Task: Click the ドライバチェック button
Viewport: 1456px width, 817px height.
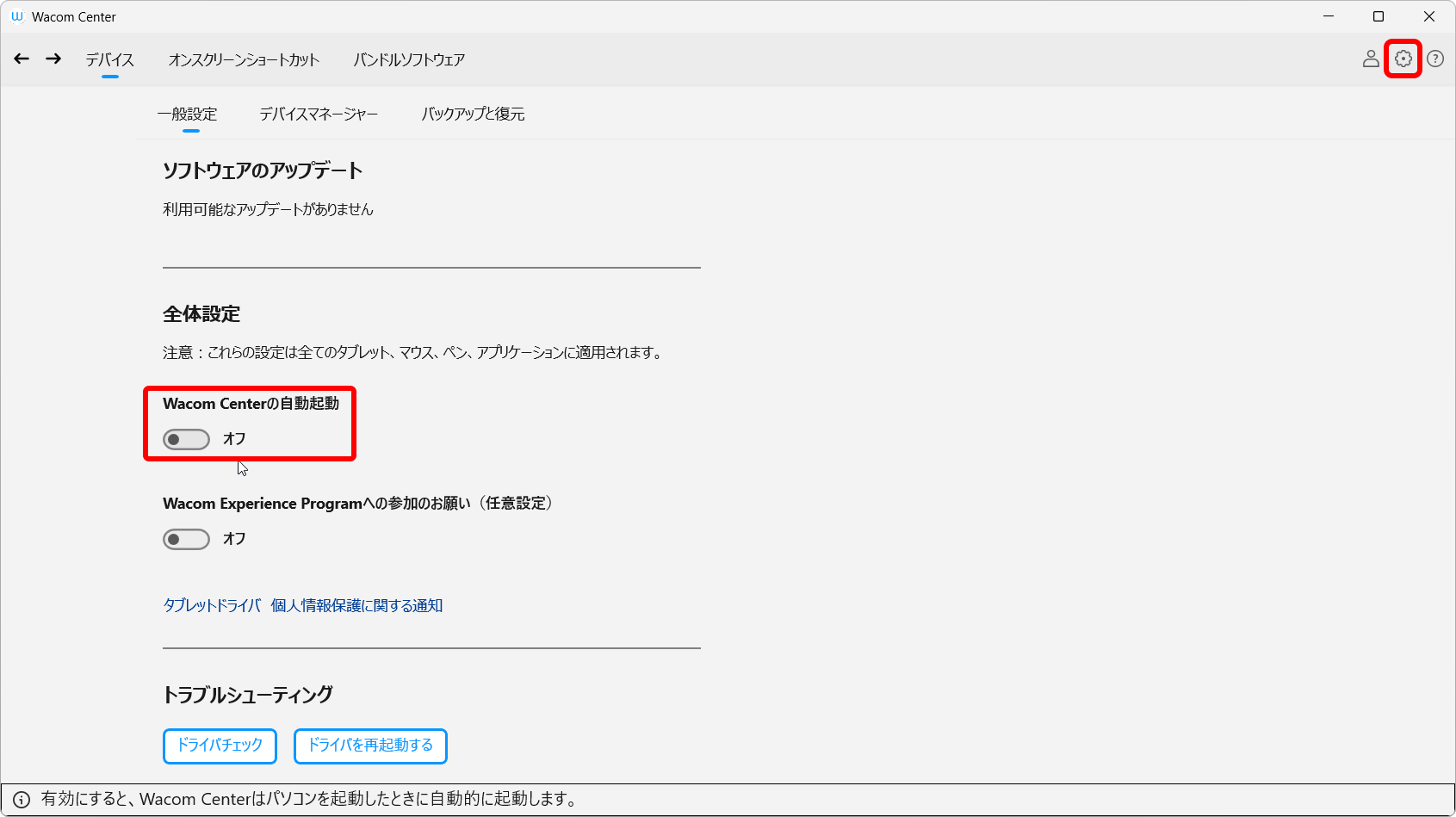Action: click(220, 746)
